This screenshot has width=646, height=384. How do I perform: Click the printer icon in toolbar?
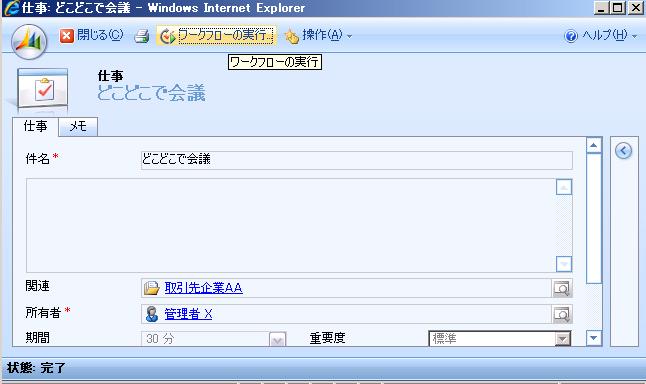pyautogui.click(x=142, y=36)
